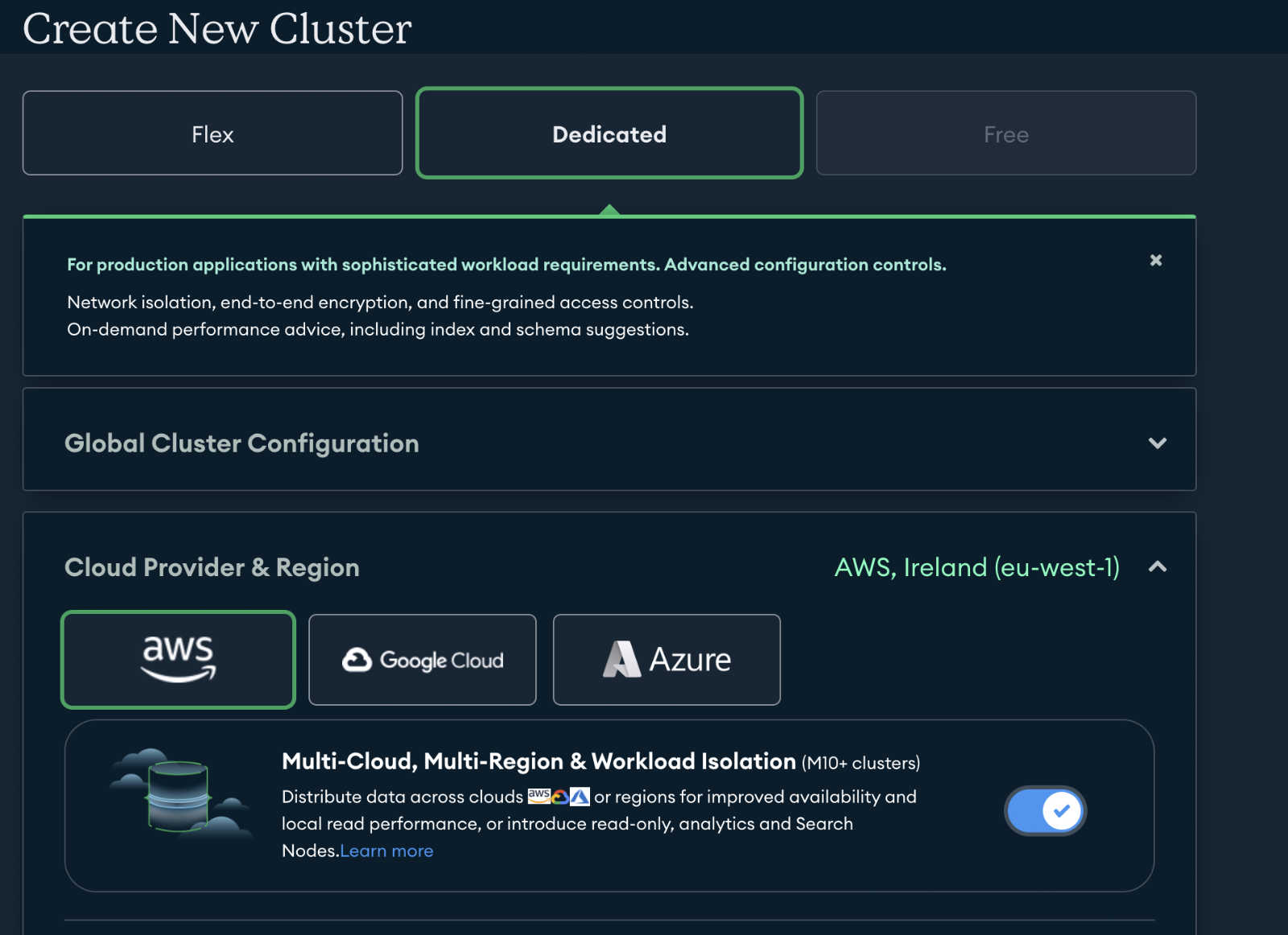
Task: Switch to the Flex cluster tier
Action: click(x=213, y=133)
